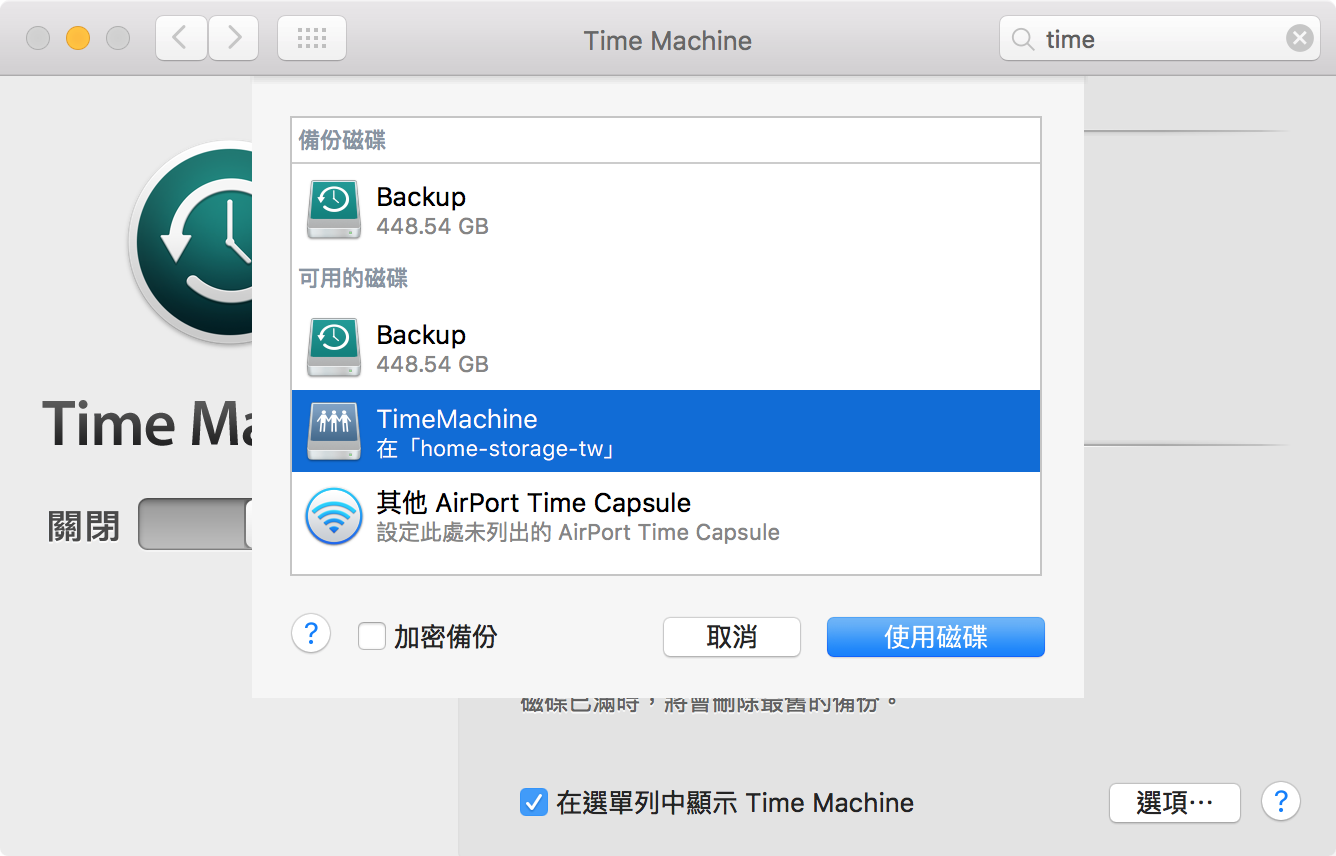Viewport: 1336px width, 856px height.
Task: Open the Options (選項…) button
Action: (x=1175, y=802)
